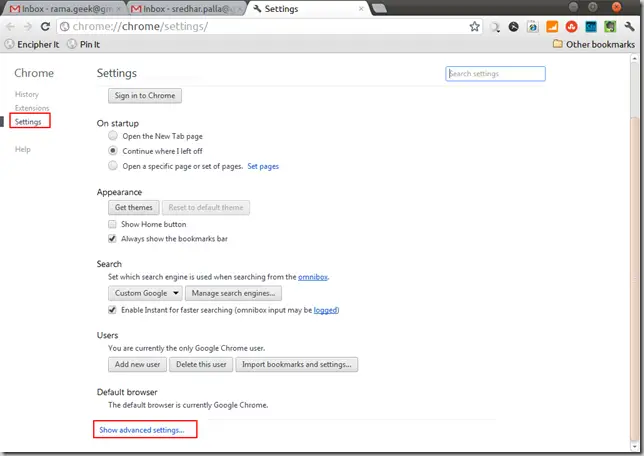Reload the settings page
The image size is (644, 456).
pos(45,27)
